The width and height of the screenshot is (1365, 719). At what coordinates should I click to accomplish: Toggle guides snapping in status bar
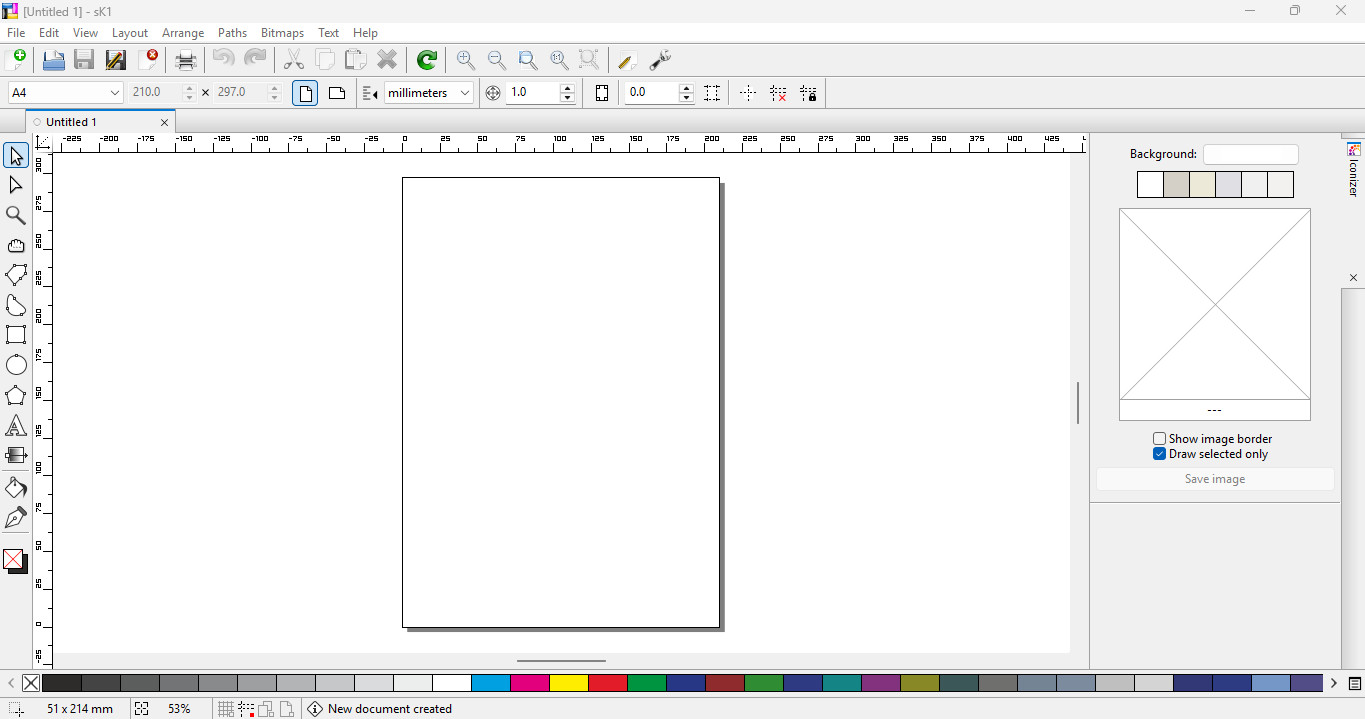246,709
